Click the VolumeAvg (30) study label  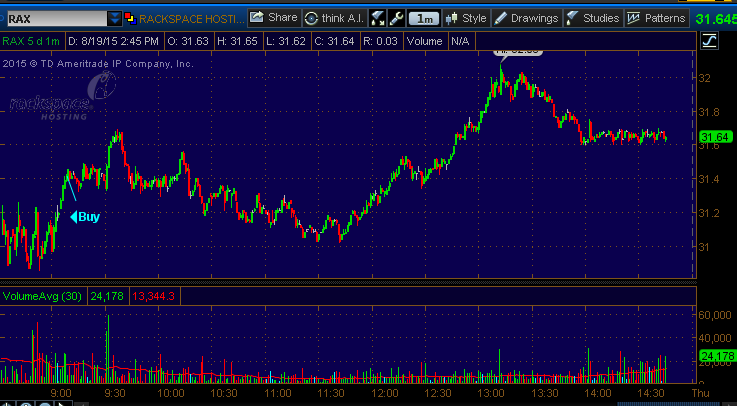pos(42,297)
